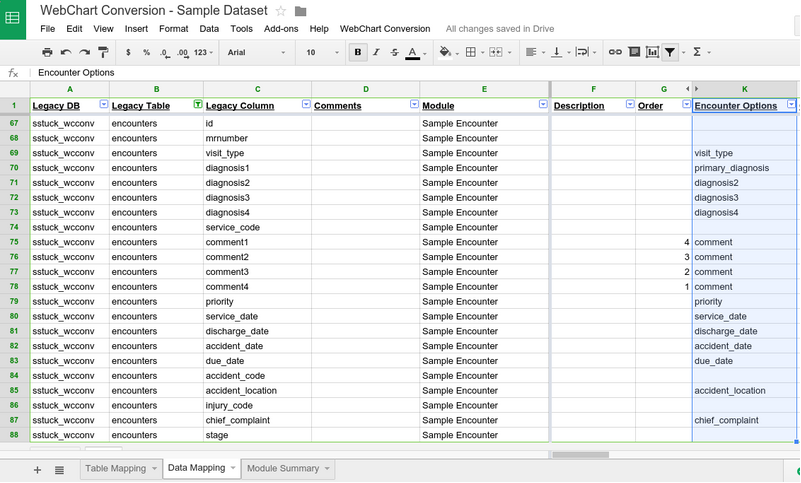Toggle the filter funnel button
The image size is (801, 483).
[x=671, y=52]
